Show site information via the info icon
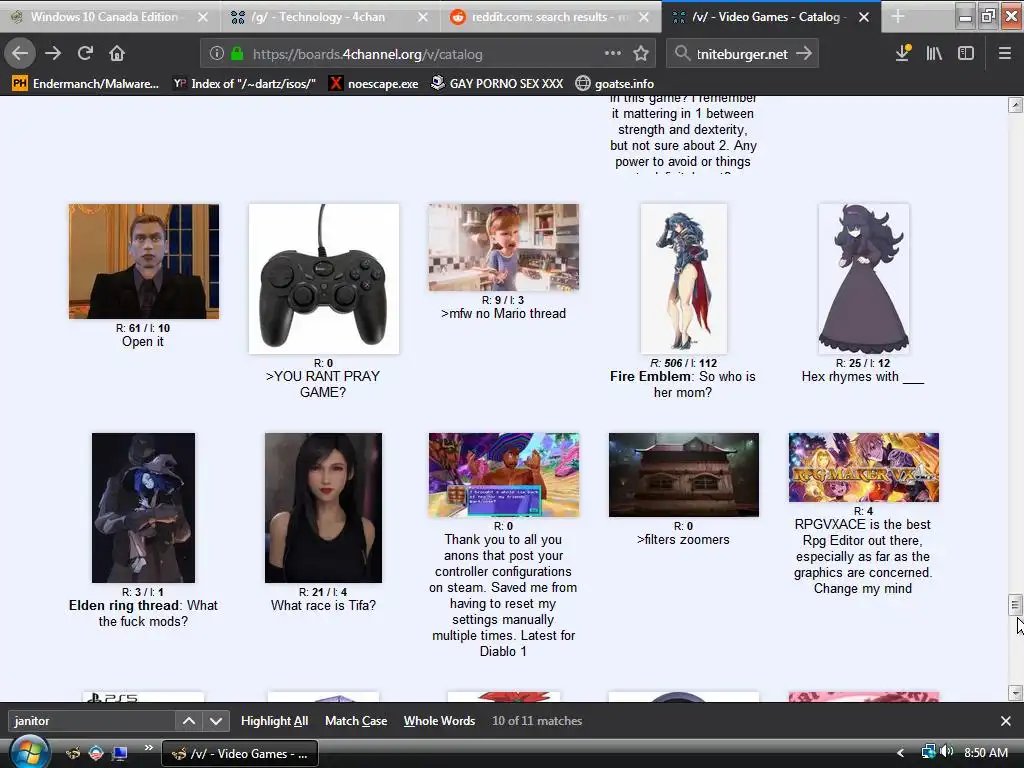 pyautogui.click(x=216, y=54)
